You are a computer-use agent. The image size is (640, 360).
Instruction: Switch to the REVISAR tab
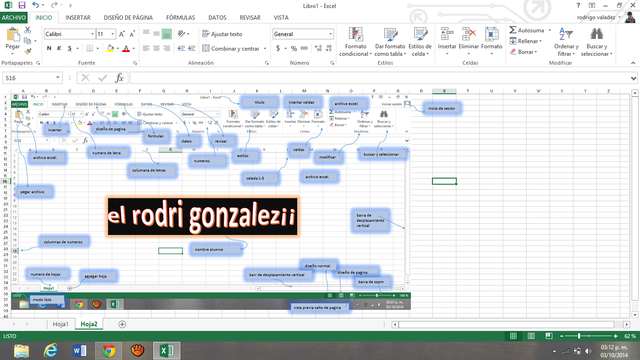[x=250, y=18]
